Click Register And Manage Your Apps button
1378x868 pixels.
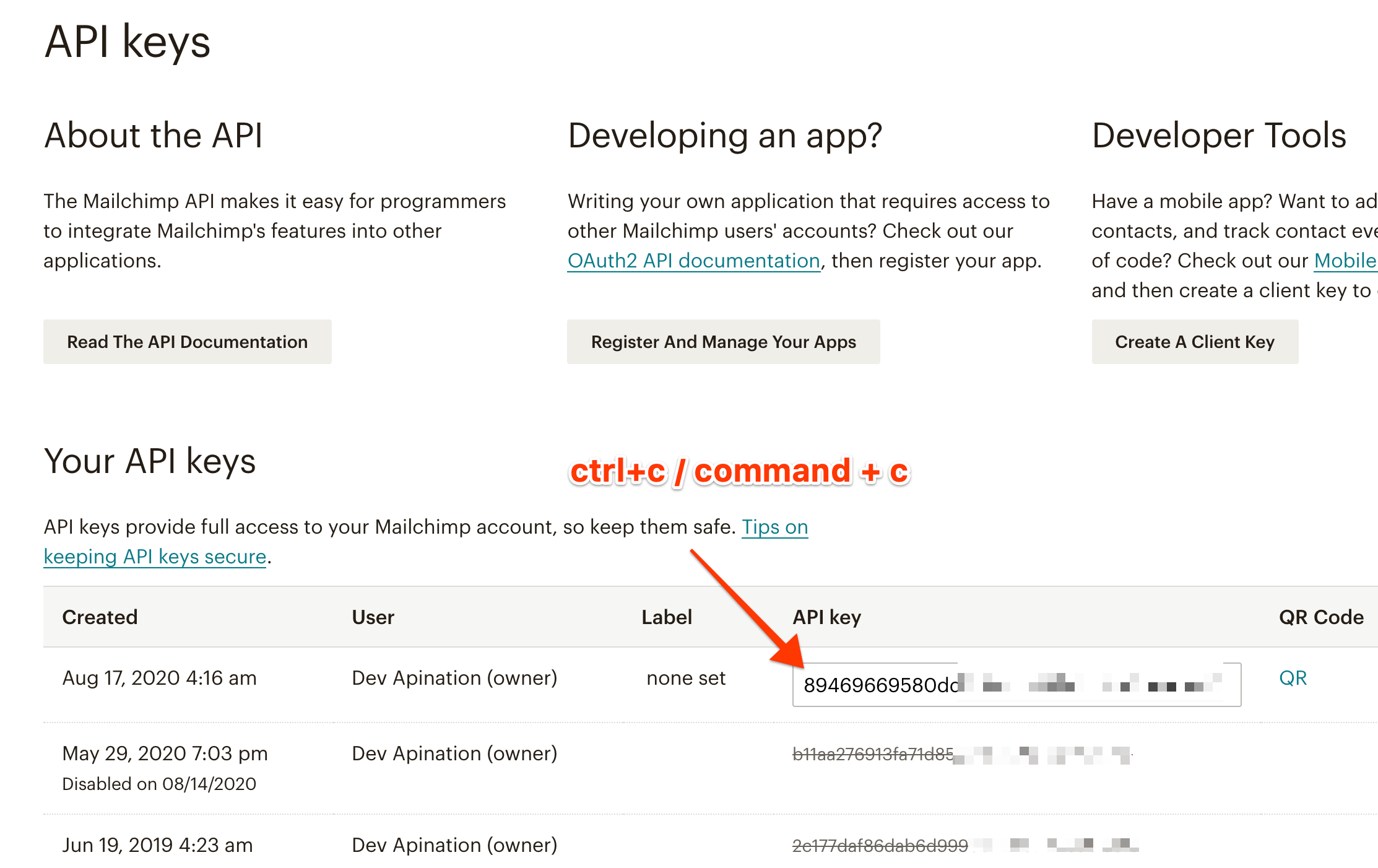tap(723, 342)
